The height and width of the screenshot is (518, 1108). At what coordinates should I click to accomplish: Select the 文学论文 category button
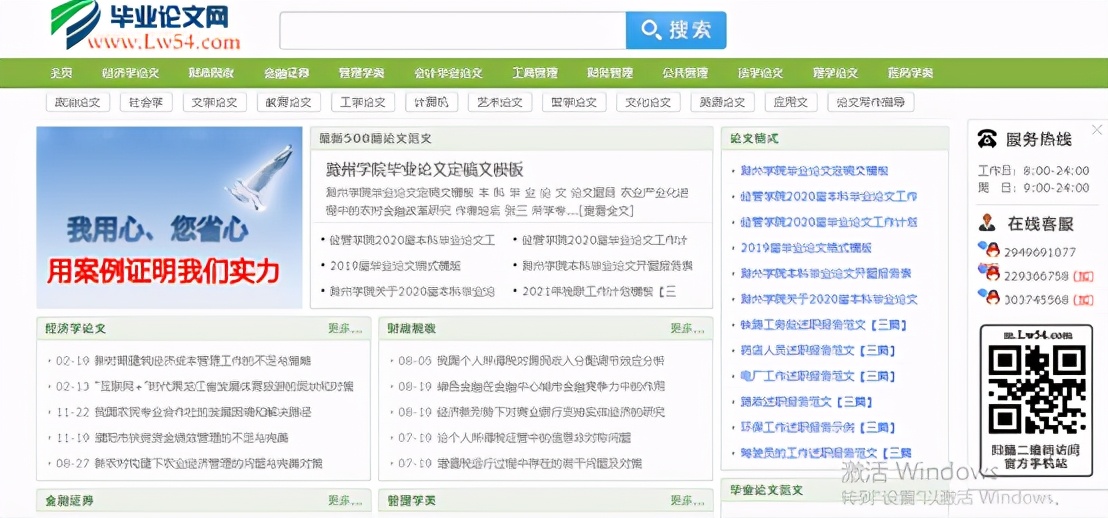pos(215,102)
